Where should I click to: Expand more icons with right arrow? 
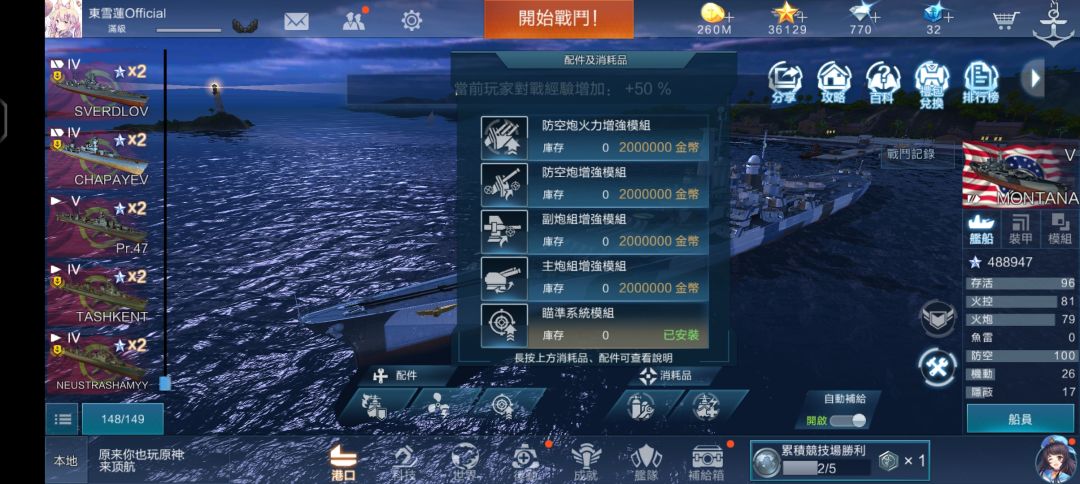click(x=1035, y=78)
